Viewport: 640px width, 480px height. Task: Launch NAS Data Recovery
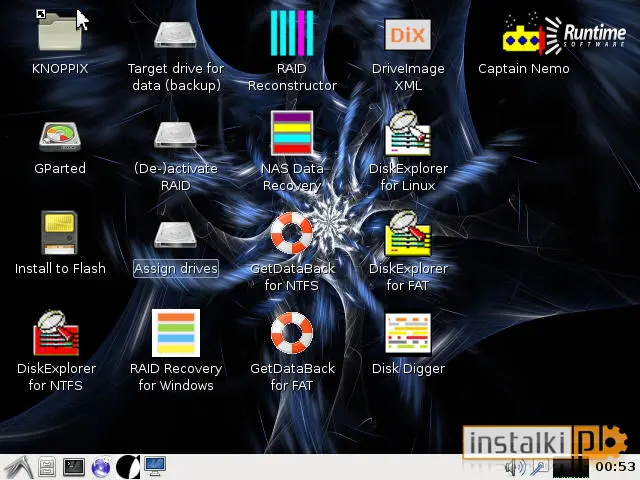pyautogui.click(x=292, y=133)
